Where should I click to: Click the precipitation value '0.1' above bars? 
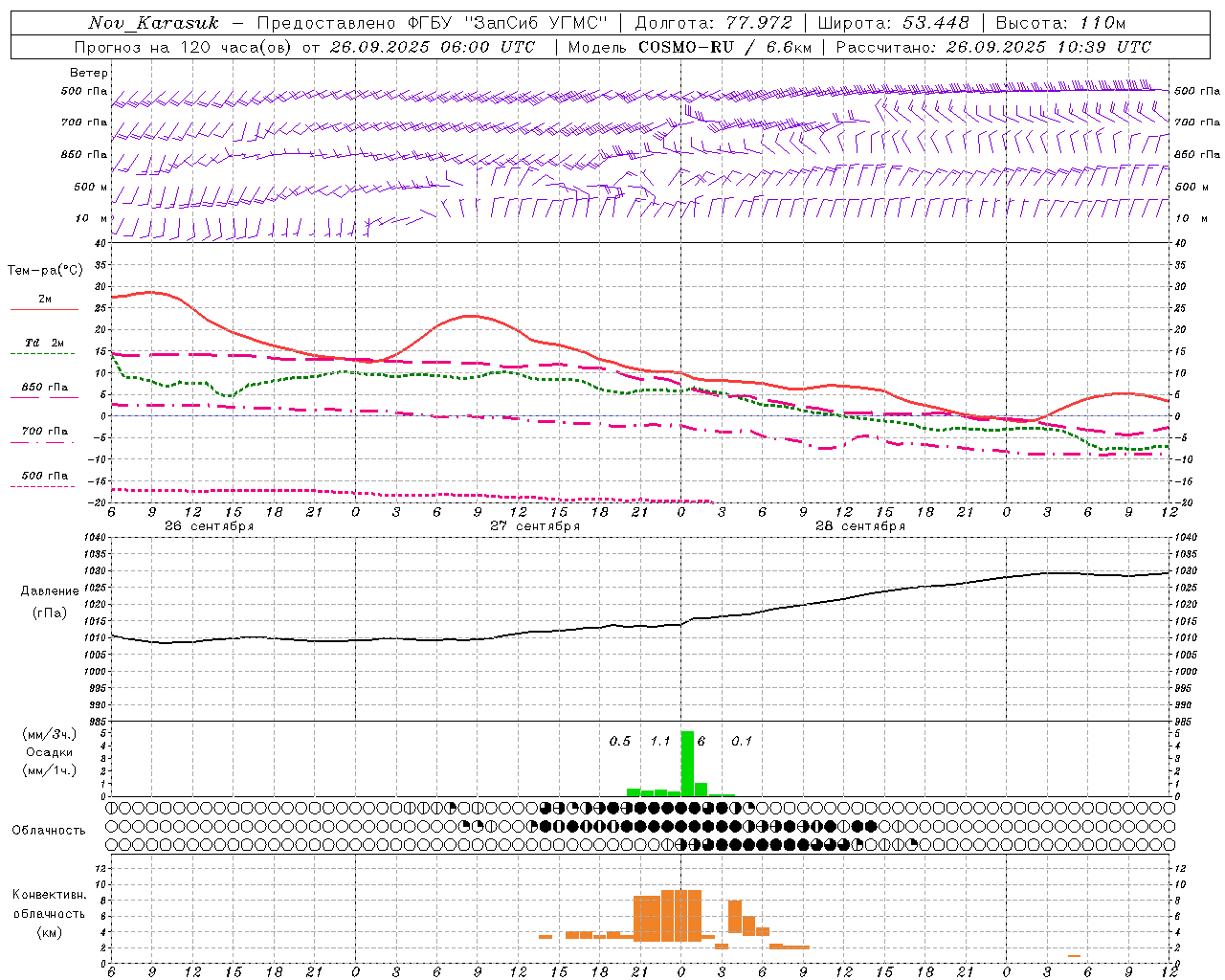point(742,742)
